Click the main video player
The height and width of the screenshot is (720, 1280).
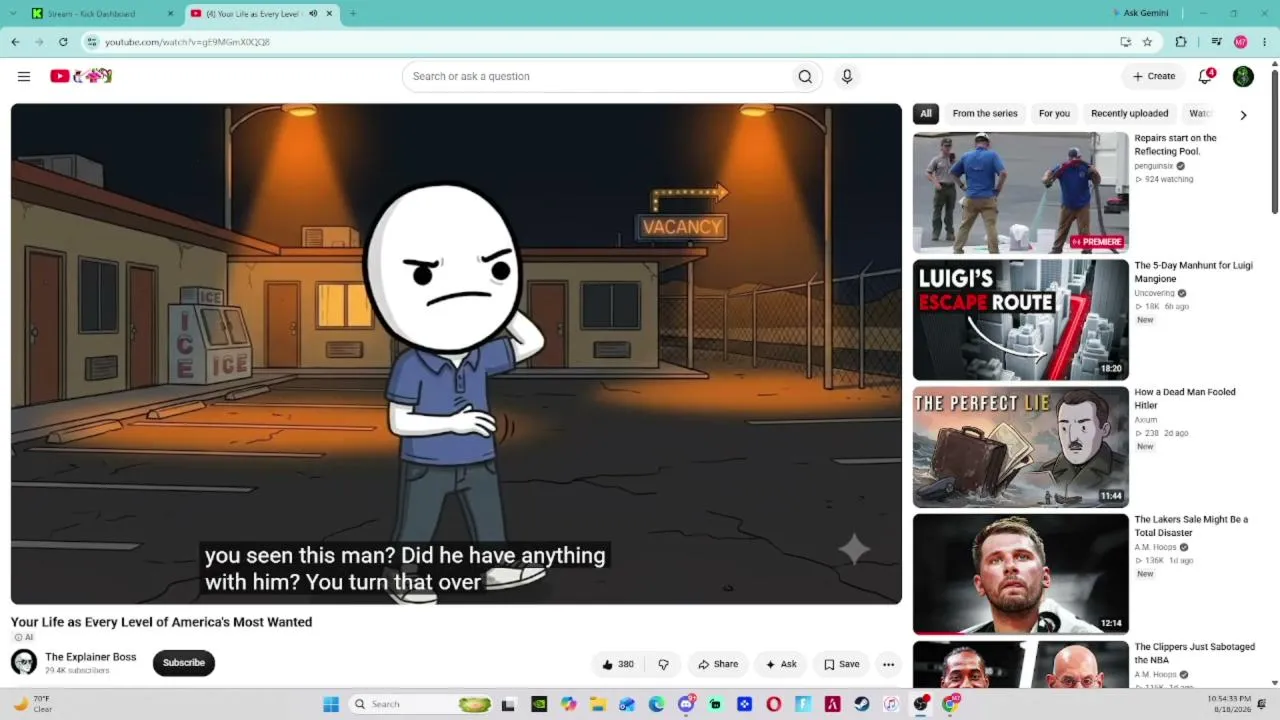coord(456,354)
